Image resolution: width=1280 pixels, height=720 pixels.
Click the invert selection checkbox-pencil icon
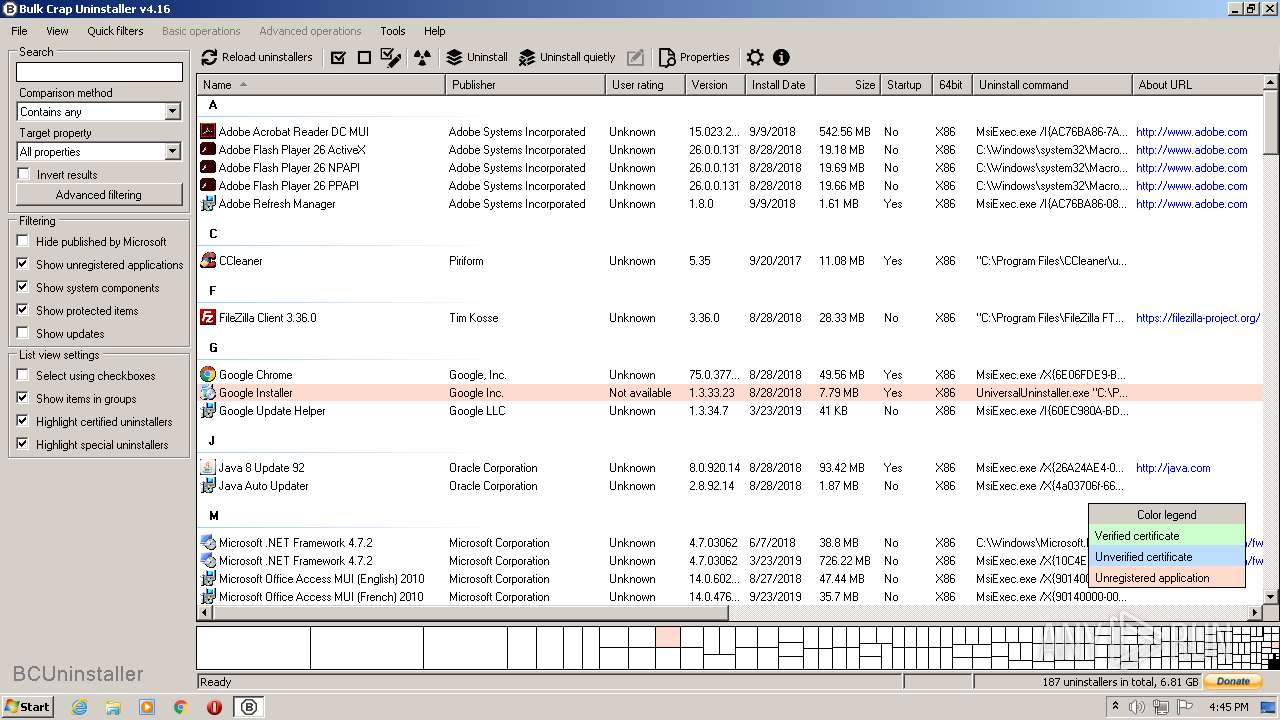tap(391, 57)
